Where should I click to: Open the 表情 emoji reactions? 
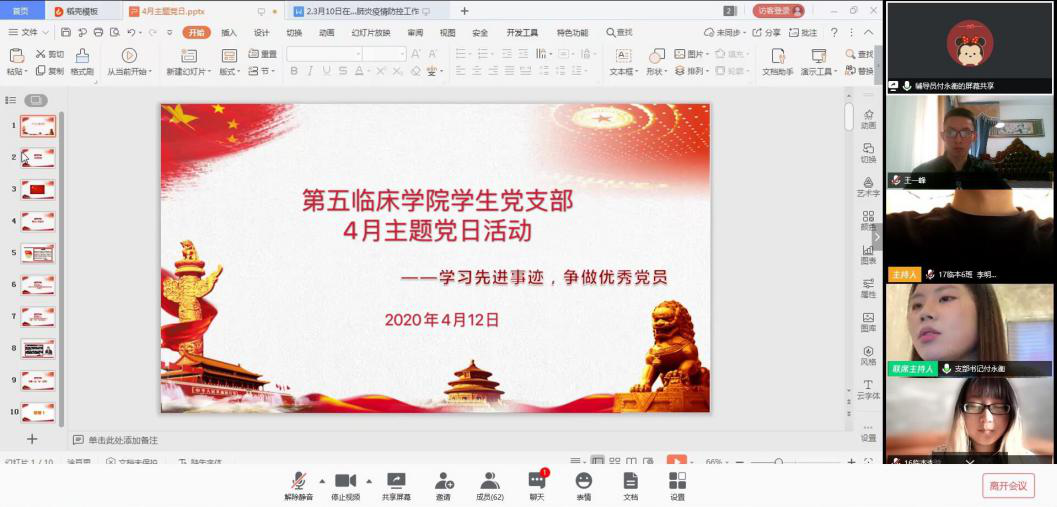click(x=584, y=485)
